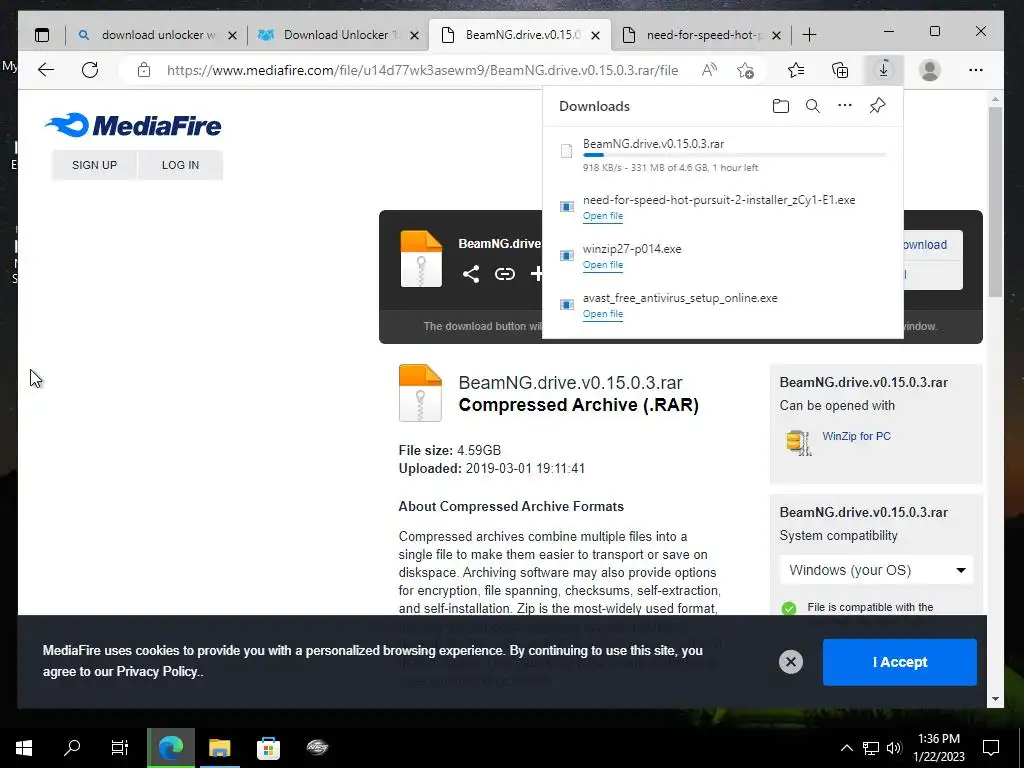1024x768 pixels.
Task: Open Microsoft Store from taskbar
Action: pyautogui.click(x=268, y=748)
